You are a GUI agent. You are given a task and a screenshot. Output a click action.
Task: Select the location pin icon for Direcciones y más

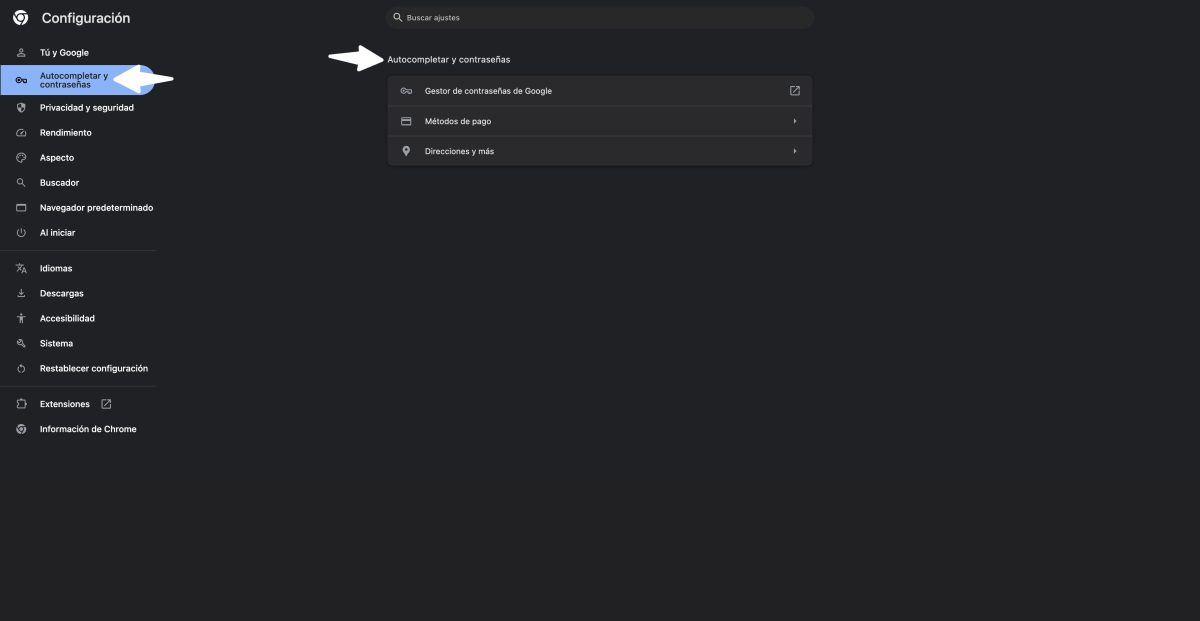(x=406, y=150)
